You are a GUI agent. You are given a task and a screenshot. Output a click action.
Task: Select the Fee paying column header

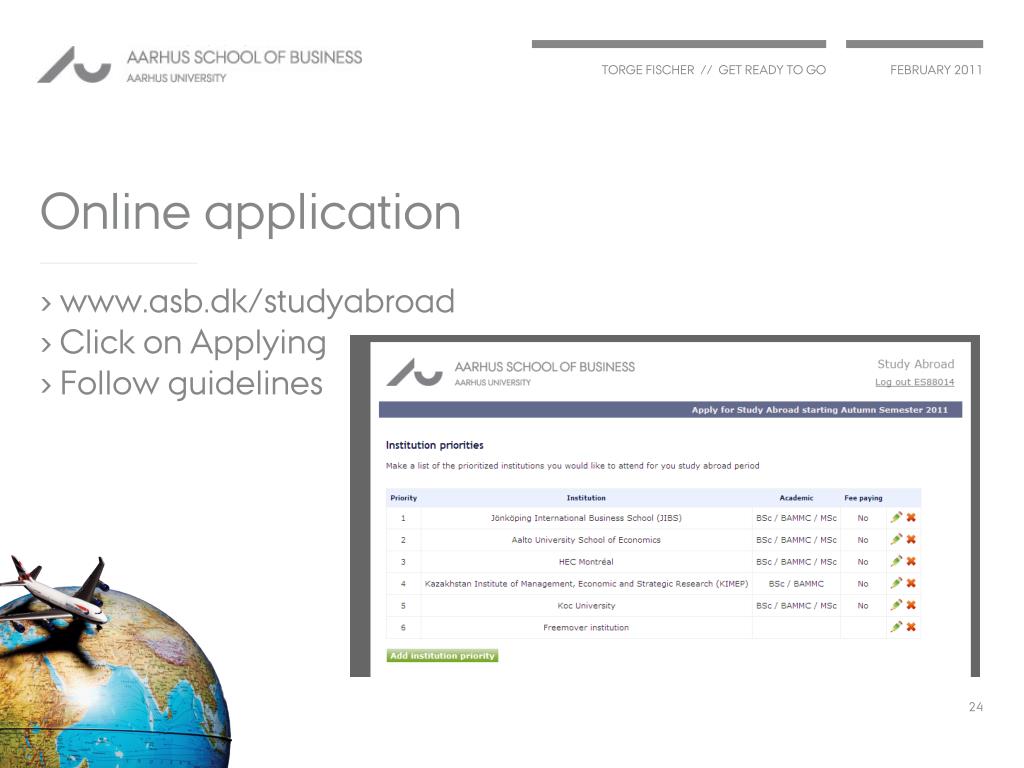point(863,498)
